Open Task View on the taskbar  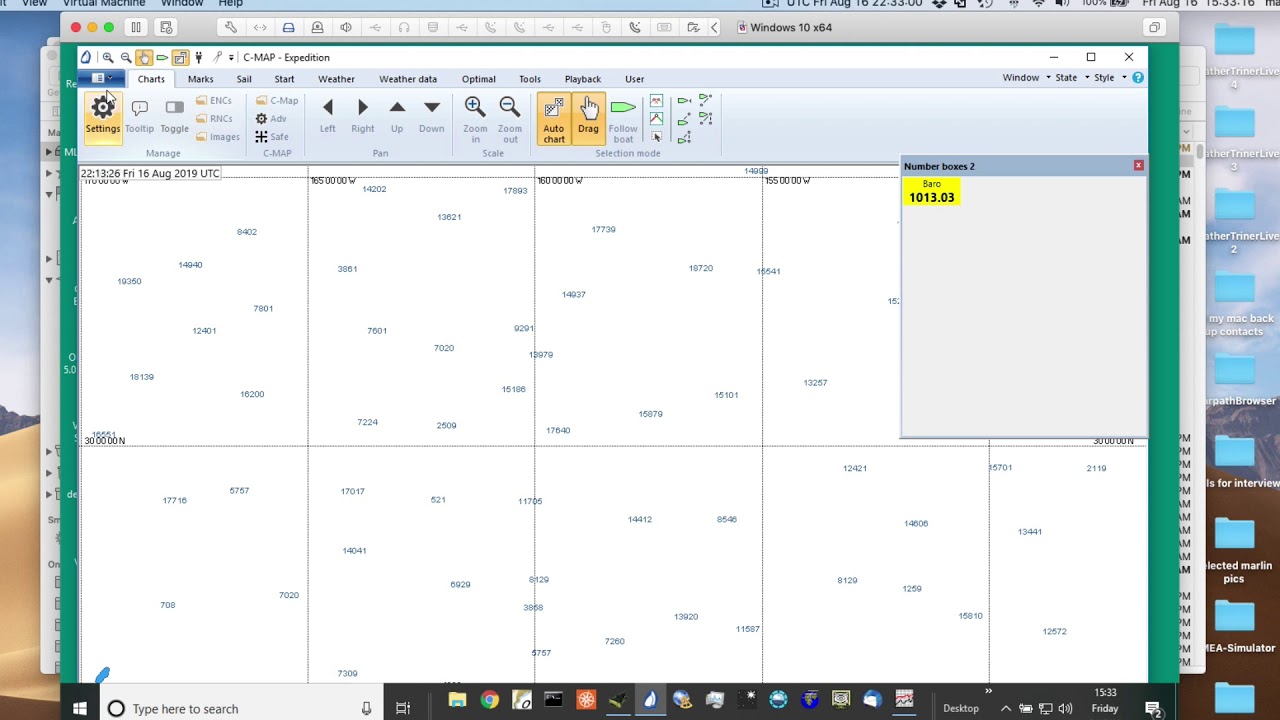click(x=403, y=709)
